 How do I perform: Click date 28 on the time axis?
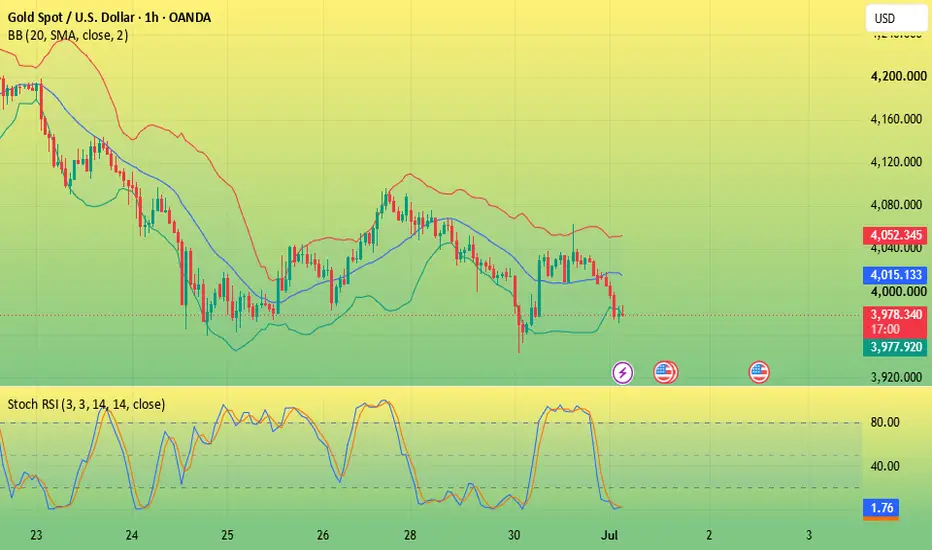(x=410, y=535)
